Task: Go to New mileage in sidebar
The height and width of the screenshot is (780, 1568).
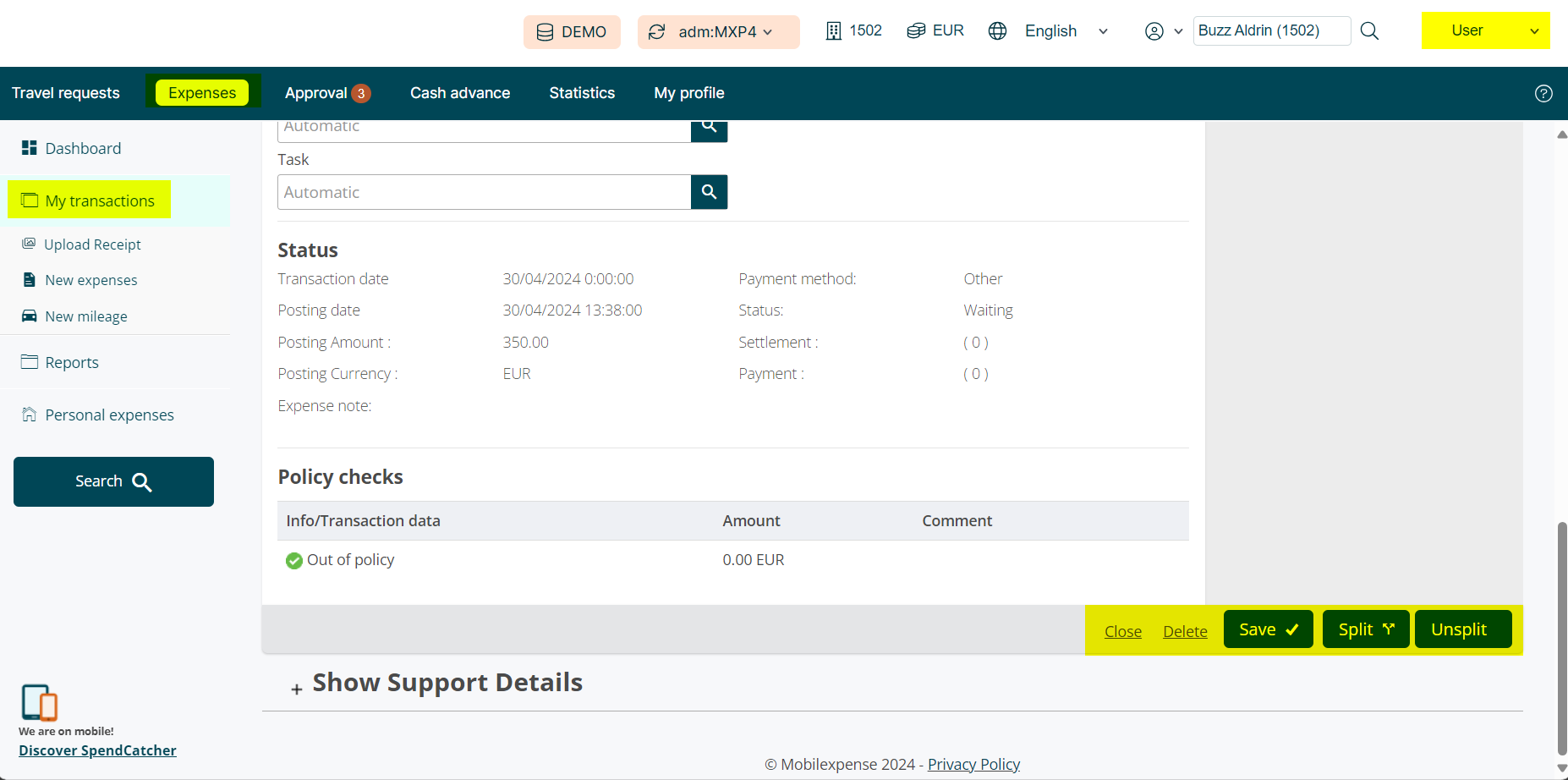Action: (x=86, y=316)
